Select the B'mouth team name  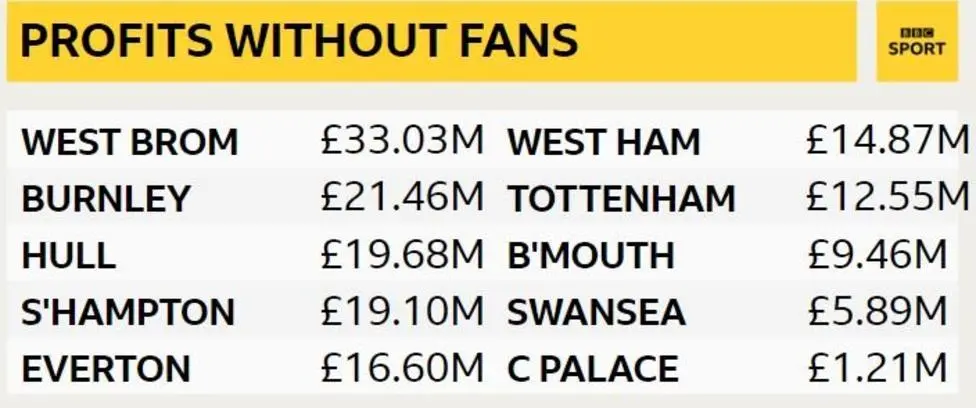(x=591, y=256)
